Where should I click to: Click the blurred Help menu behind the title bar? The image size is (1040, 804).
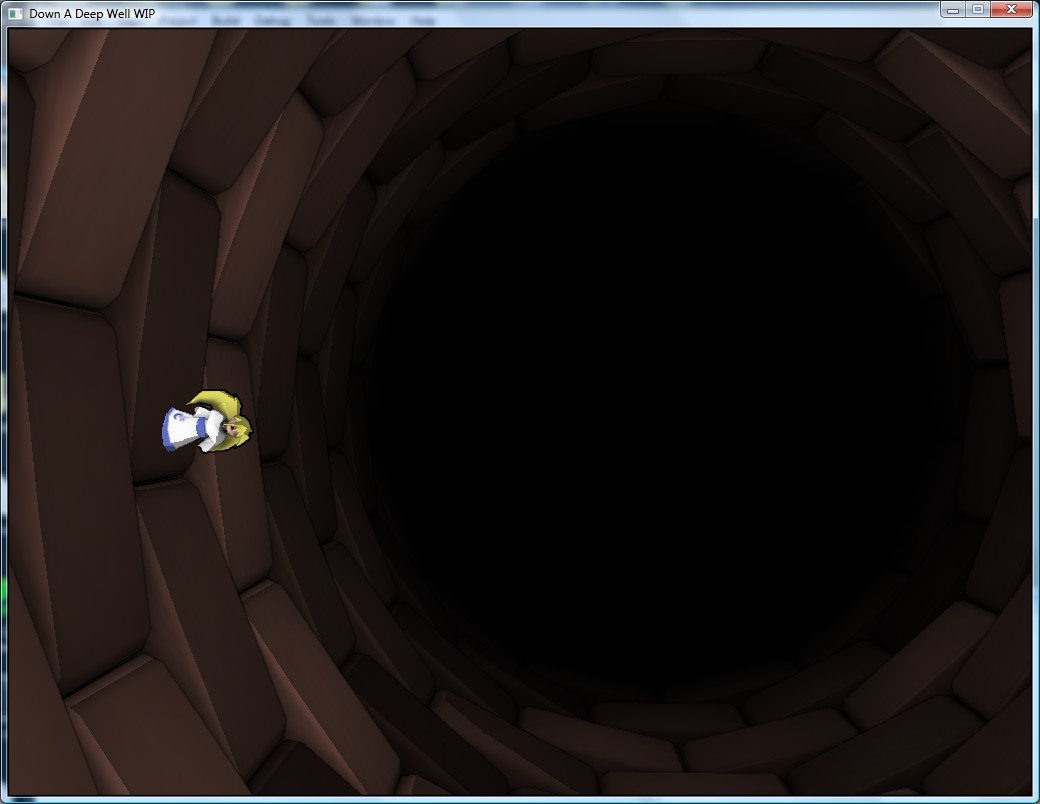(x=423, y=20)
